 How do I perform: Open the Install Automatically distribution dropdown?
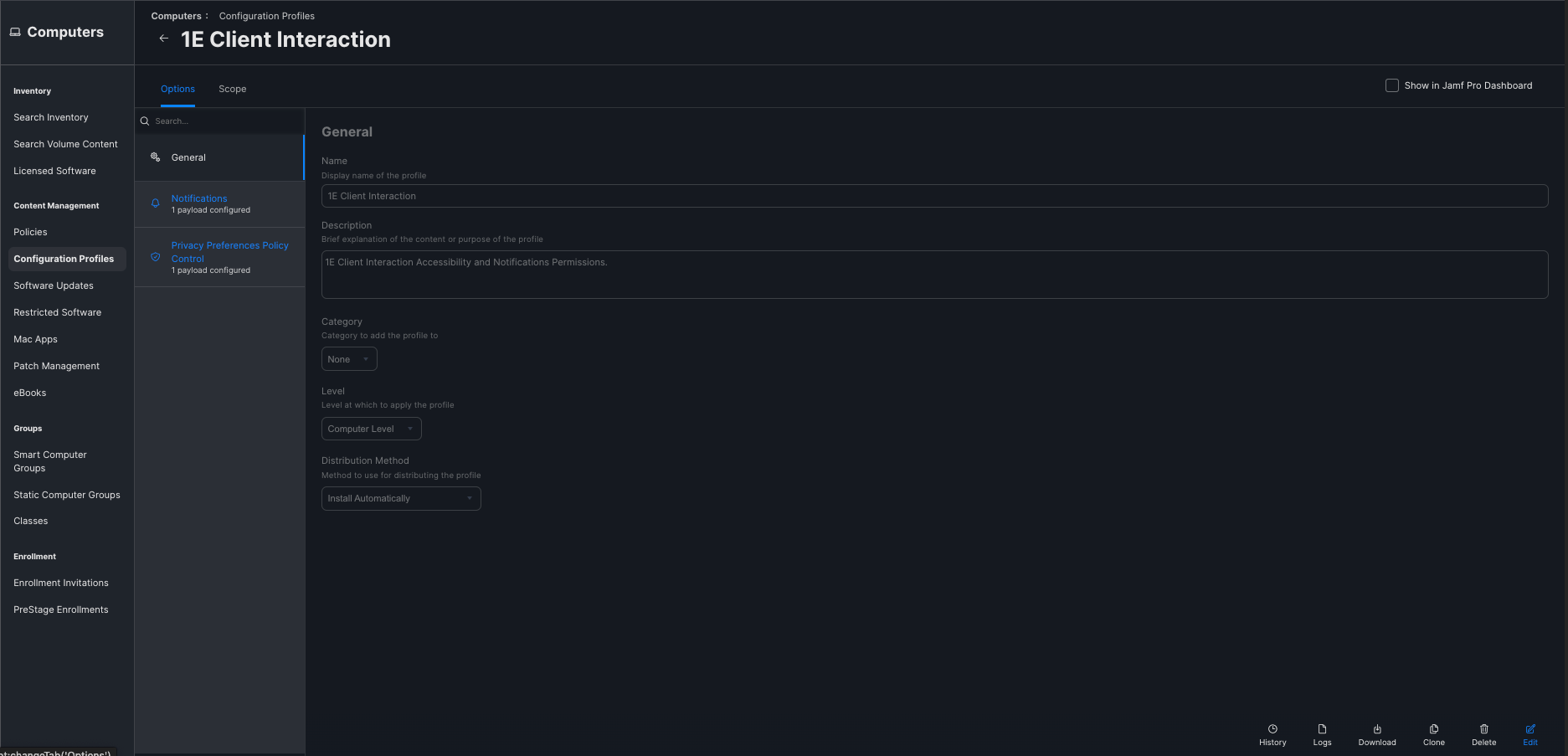click(x=401, y=498)
